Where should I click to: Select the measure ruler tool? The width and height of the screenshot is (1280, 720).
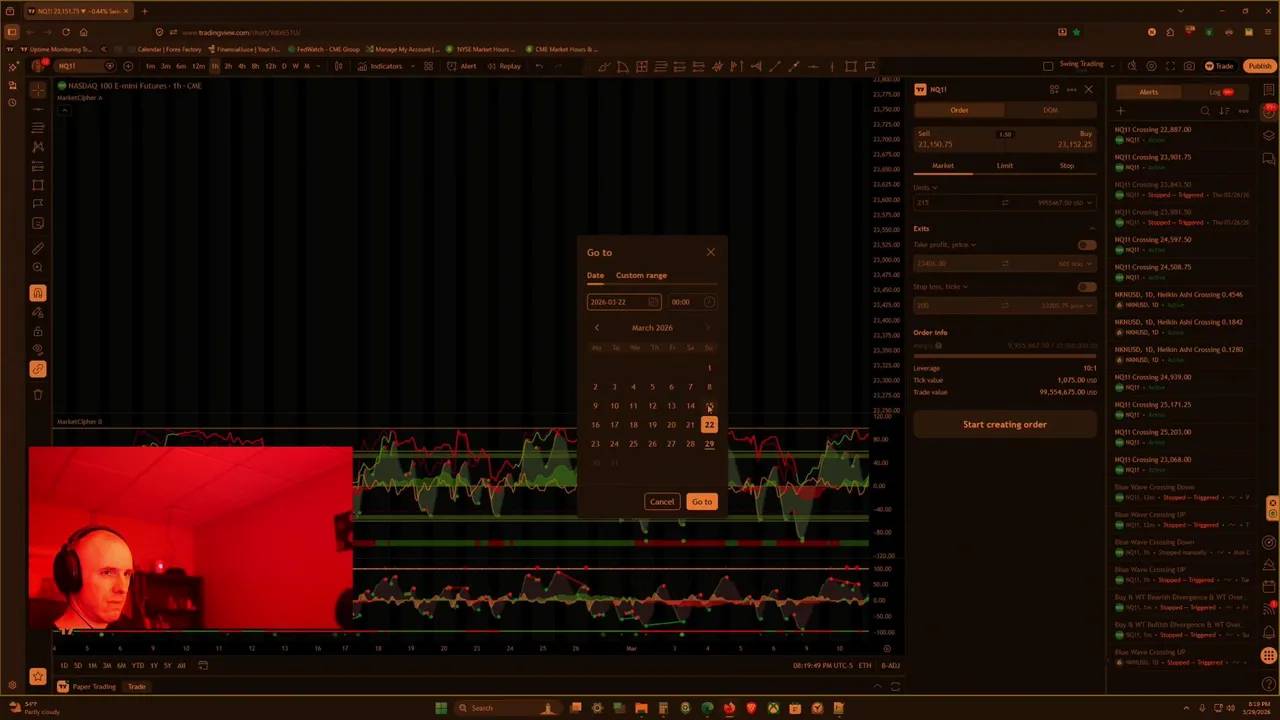point(38,248)
